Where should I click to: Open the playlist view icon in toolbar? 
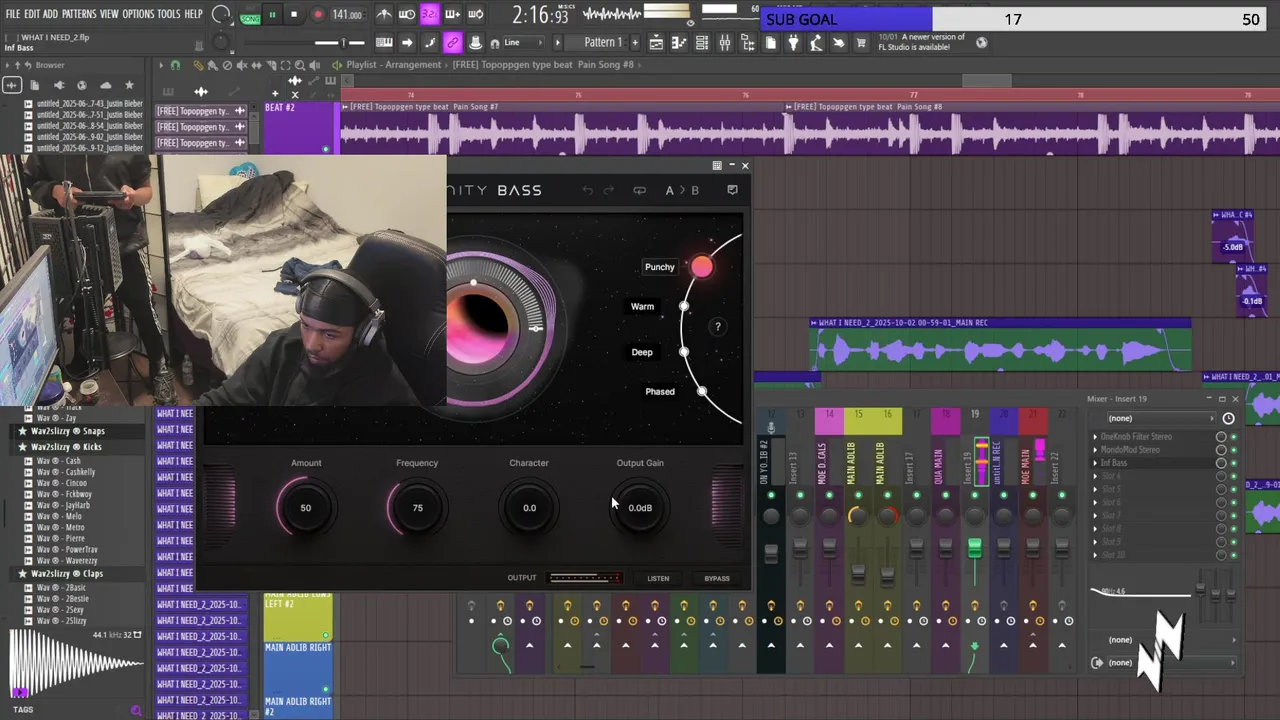tap(656, 43)
